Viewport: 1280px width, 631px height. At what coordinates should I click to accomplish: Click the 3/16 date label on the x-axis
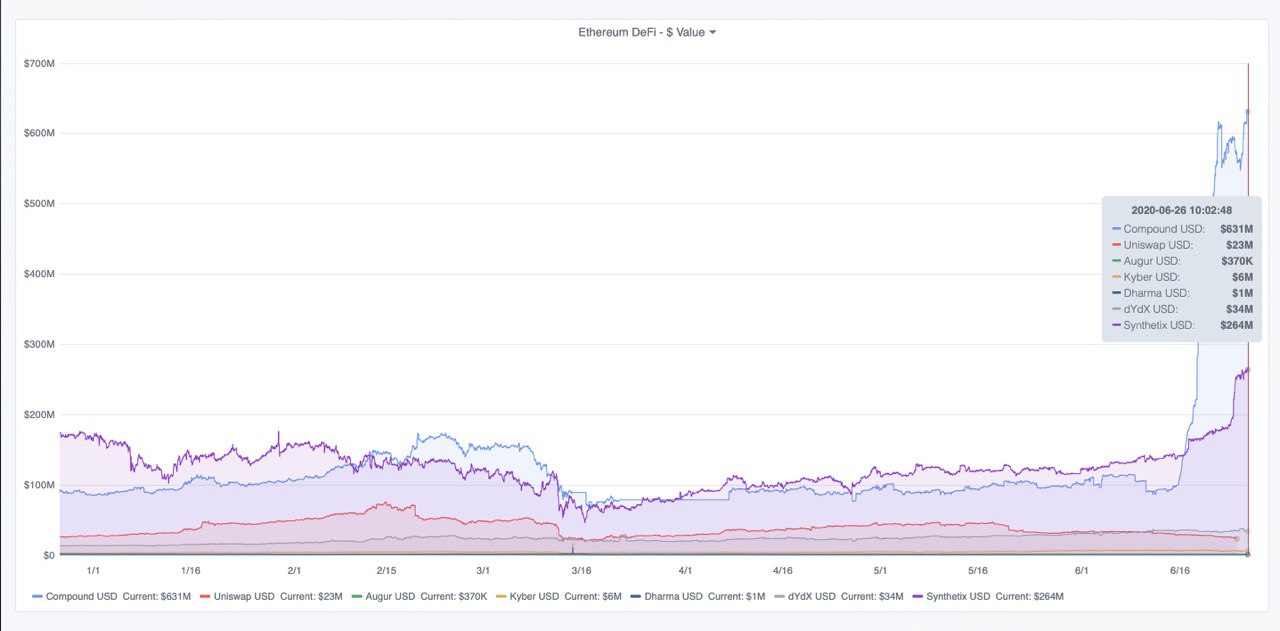coord(581,570)
